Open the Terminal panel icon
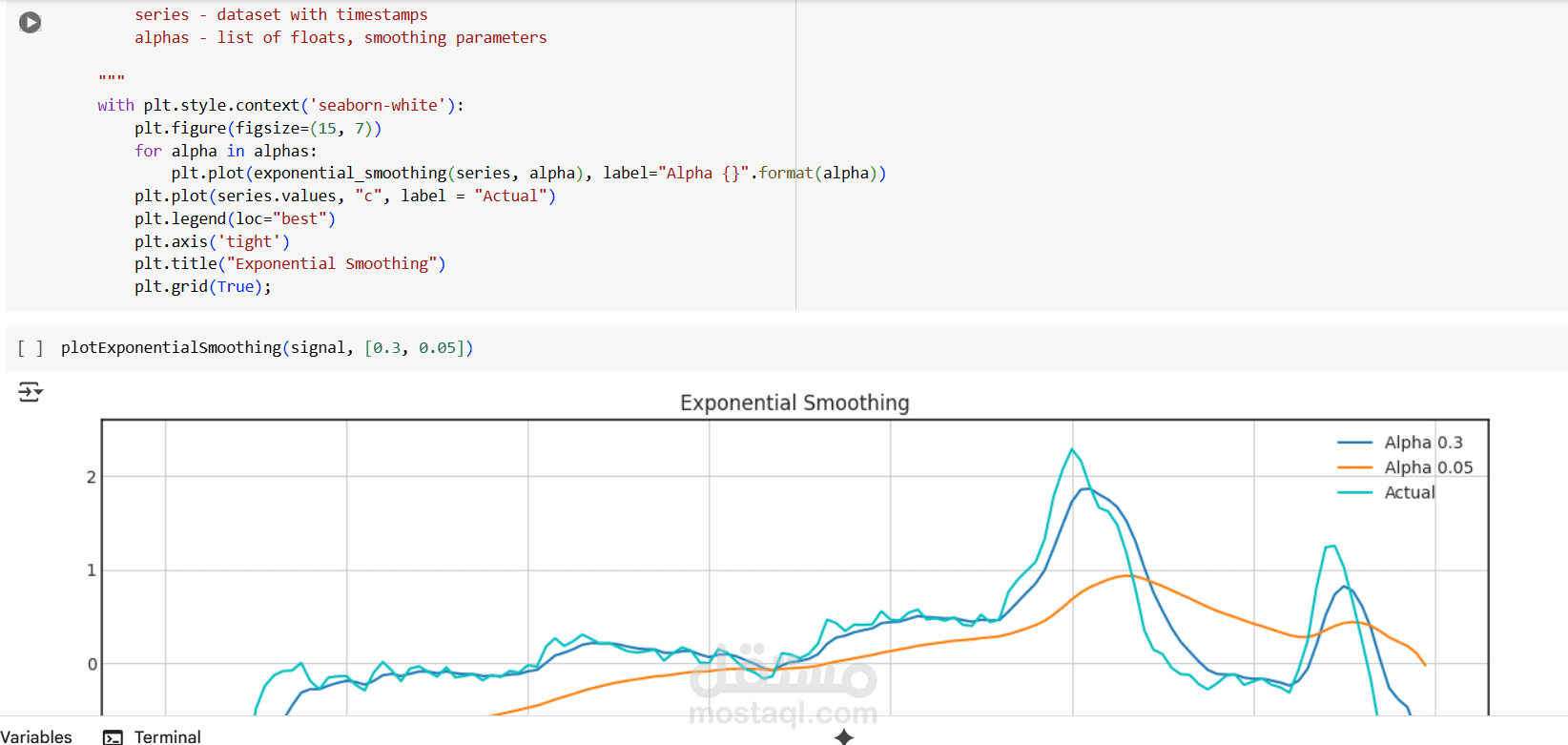The width and height of the screenshot is (1568, 745). pyautogui.click(x=113, y=736)
